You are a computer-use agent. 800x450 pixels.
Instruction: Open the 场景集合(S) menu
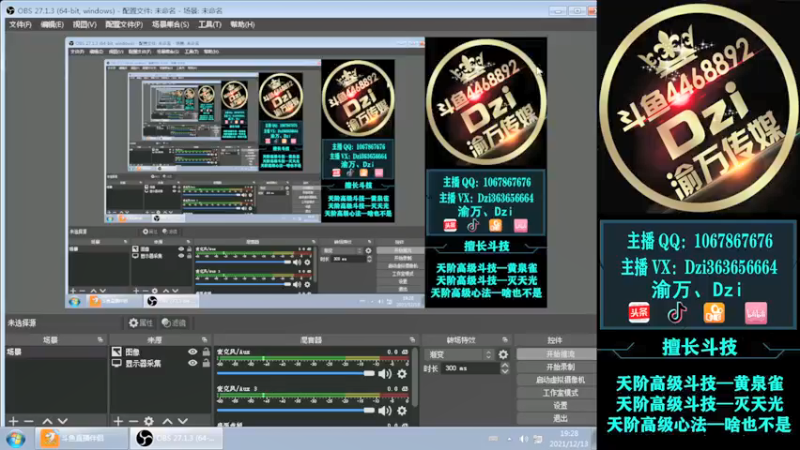tap(170, 24)
